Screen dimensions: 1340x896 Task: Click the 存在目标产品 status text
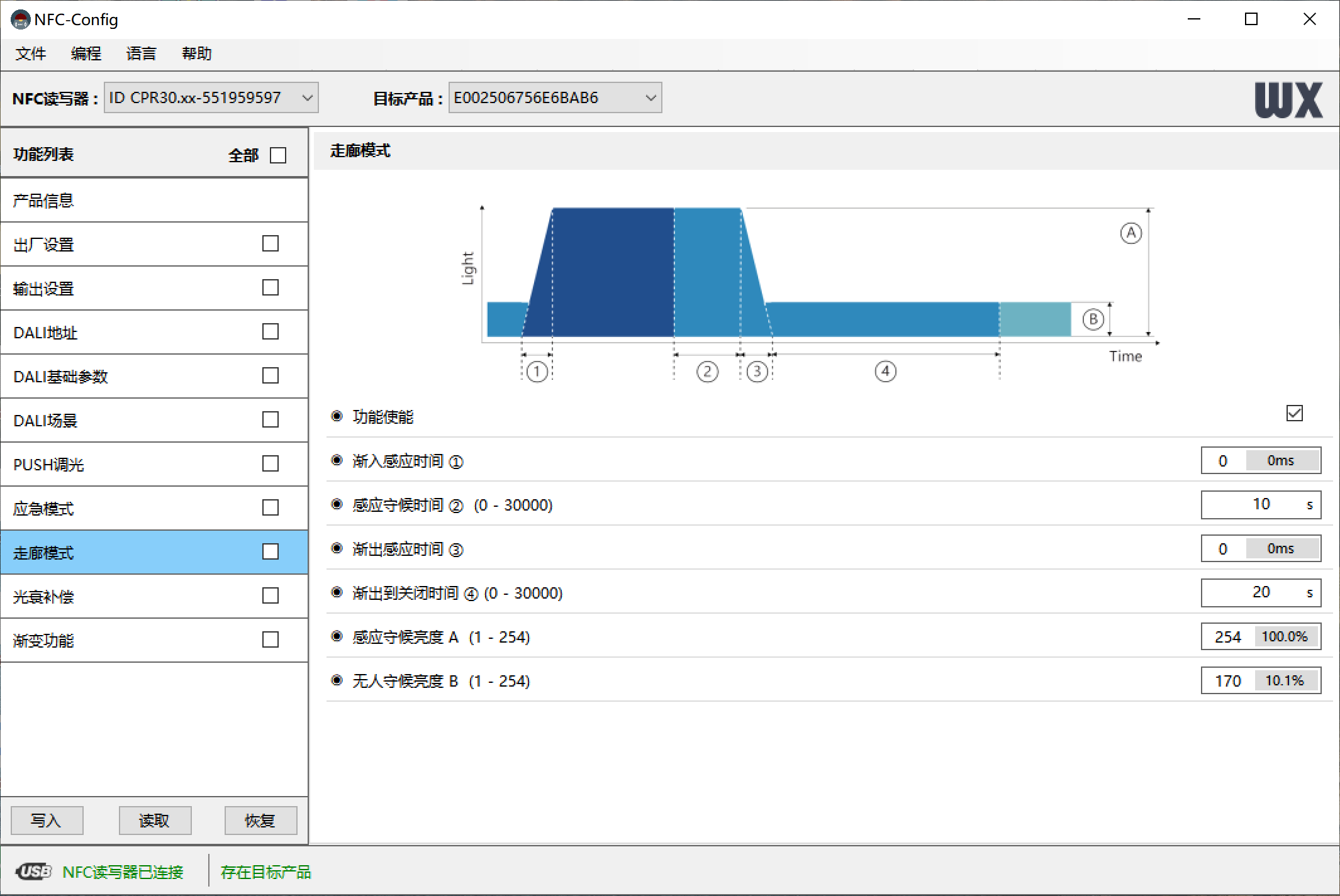(x=266, y=872)
